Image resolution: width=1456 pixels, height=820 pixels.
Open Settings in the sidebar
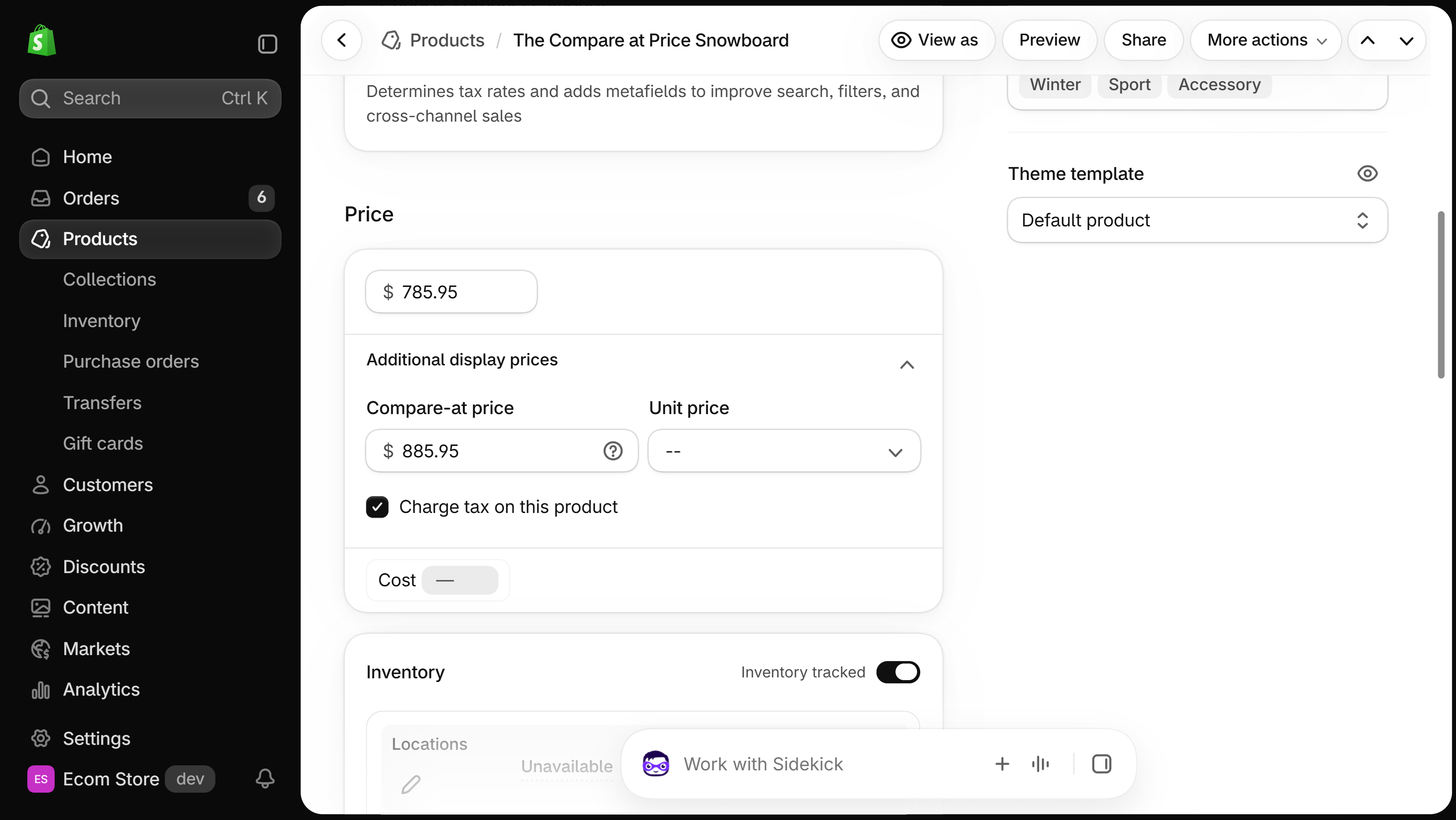[150, 738]
